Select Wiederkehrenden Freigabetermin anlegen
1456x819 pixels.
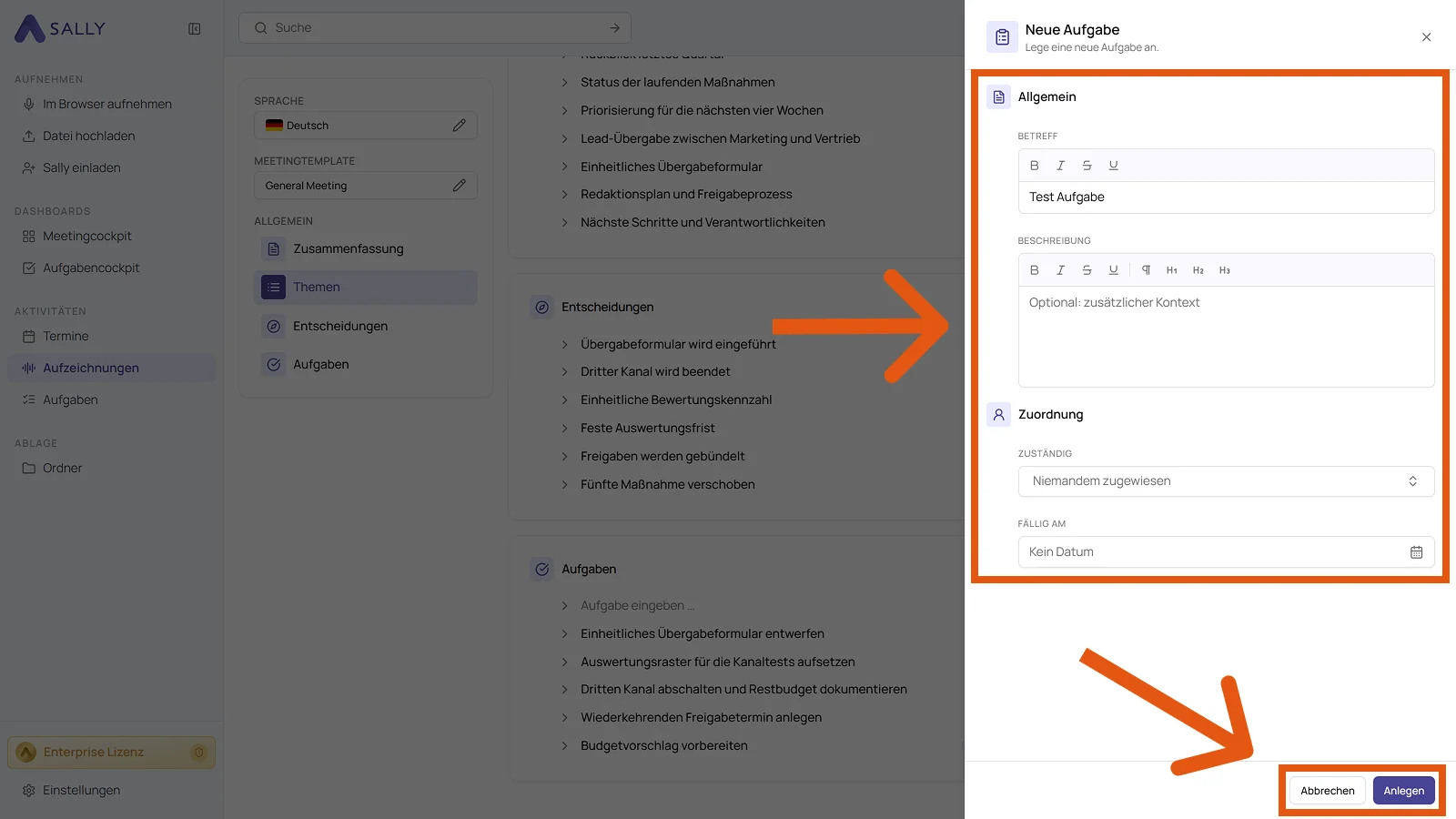point(701,718)
